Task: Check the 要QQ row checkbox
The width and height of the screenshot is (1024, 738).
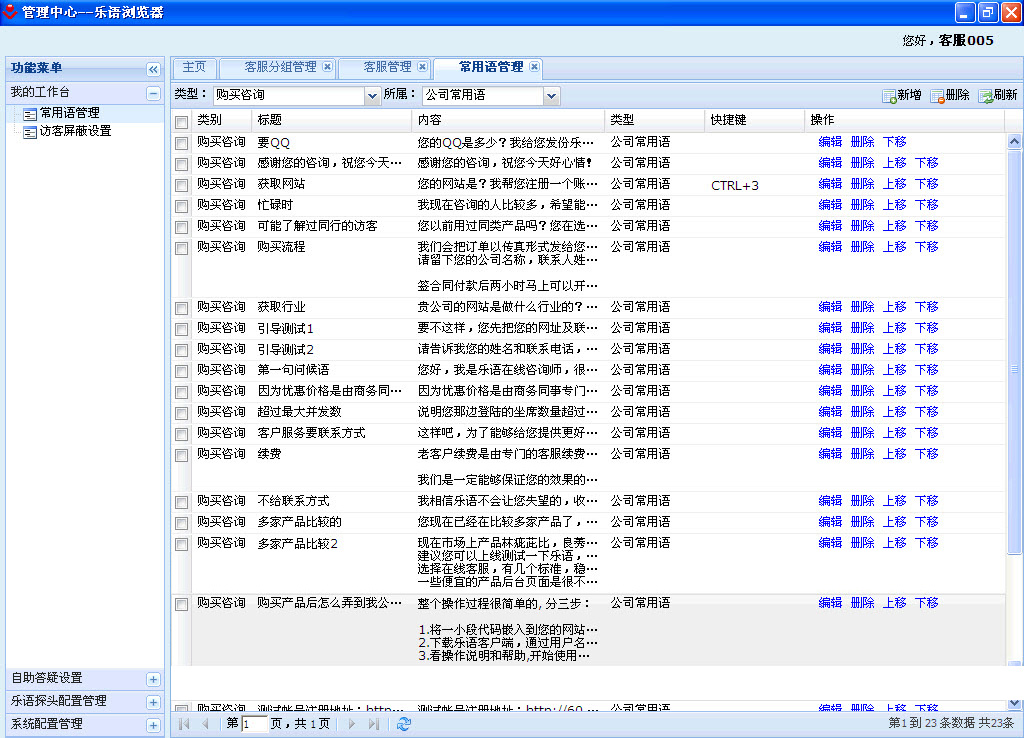Action: click(181, 143)
